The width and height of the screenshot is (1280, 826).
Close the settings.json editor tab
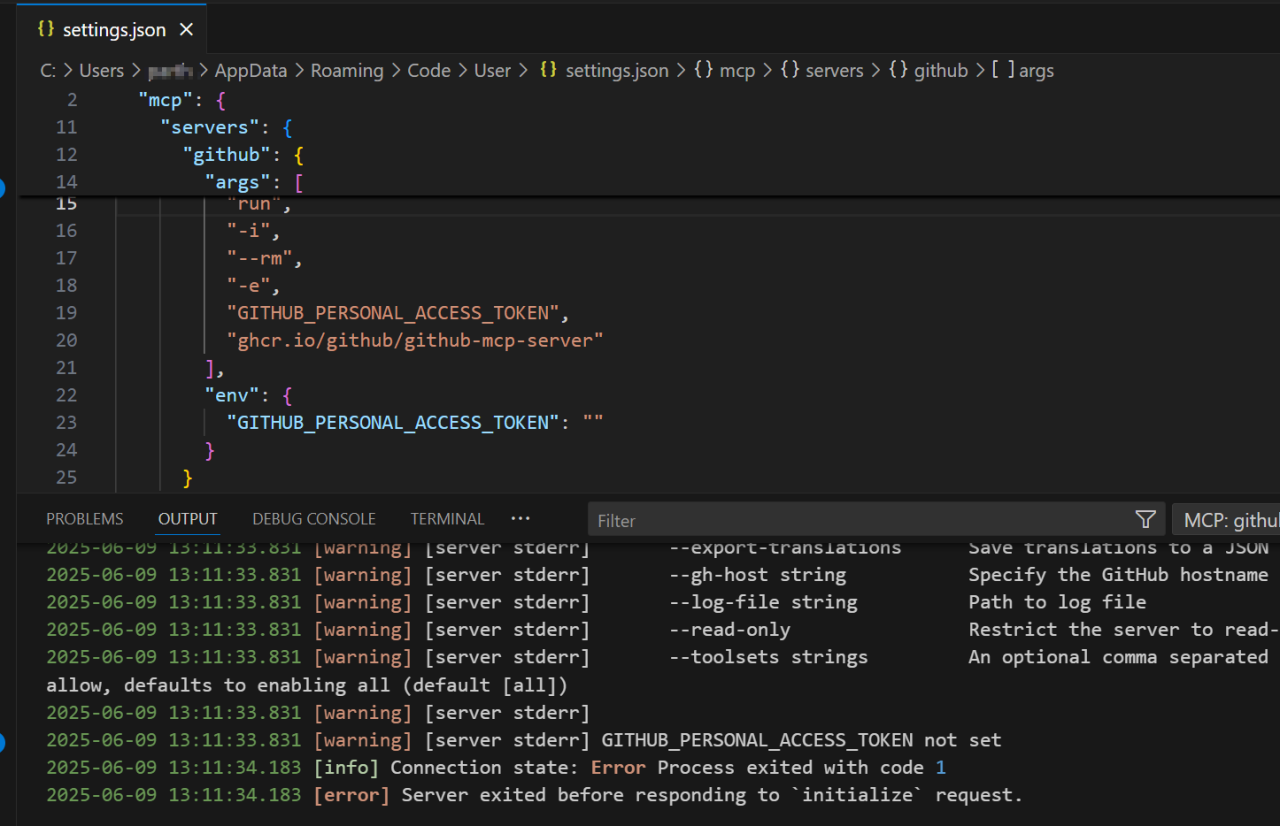pos(186,29)
